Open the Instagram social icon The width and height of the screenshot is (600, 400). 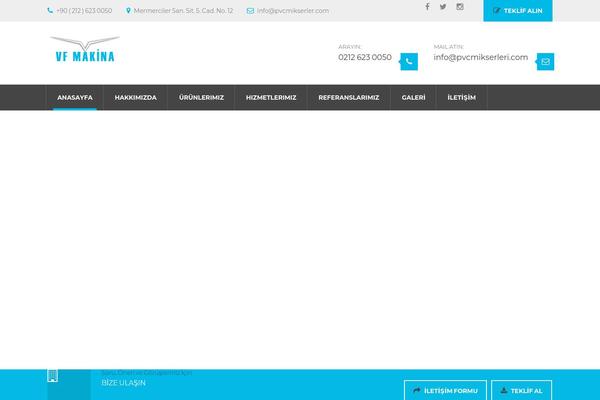pyautogui.click(x=460, y=7)
